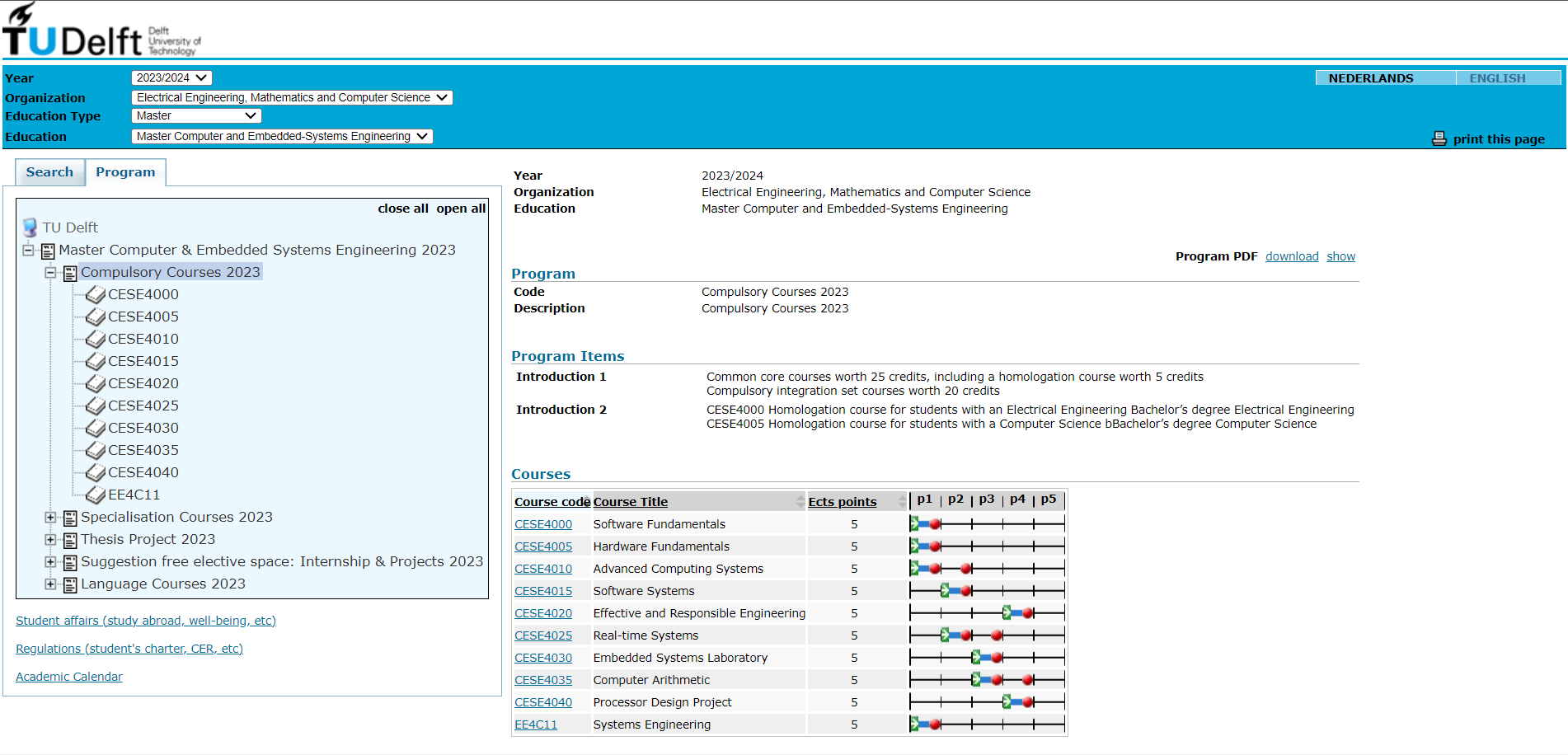Click the document icon of Master Computer & Embedded Systems Engineering 2023
The height and width of the screenshot is (755, 1568).
[x=49, y=251]
